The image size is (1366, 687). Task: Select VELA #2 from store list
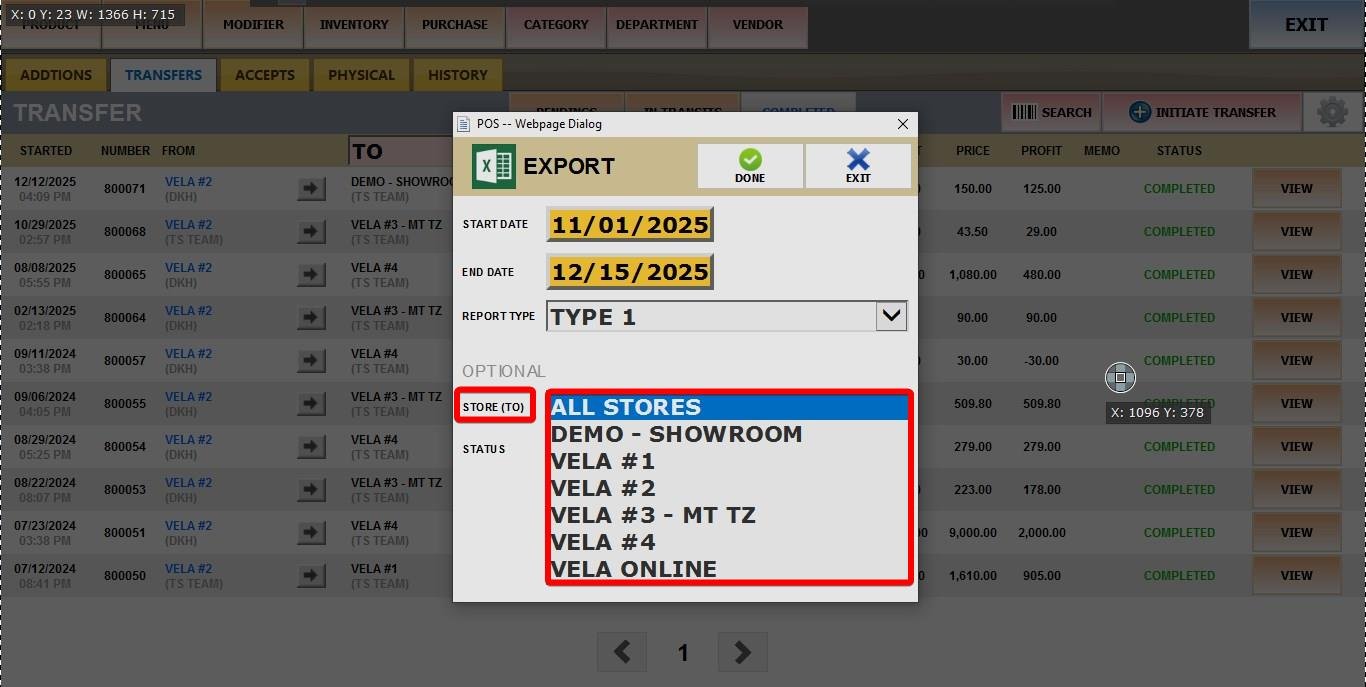[x=603, y=488]
